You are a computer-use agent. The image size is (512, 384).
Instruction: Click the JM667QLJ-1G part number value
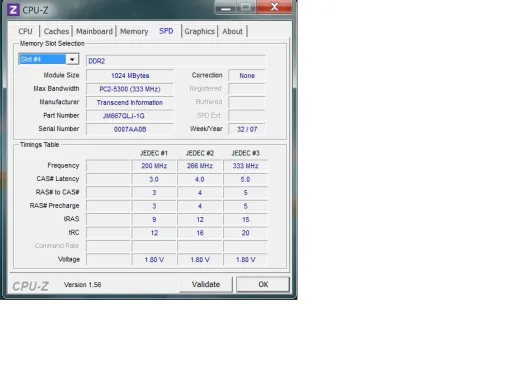[x=130, y=116]
